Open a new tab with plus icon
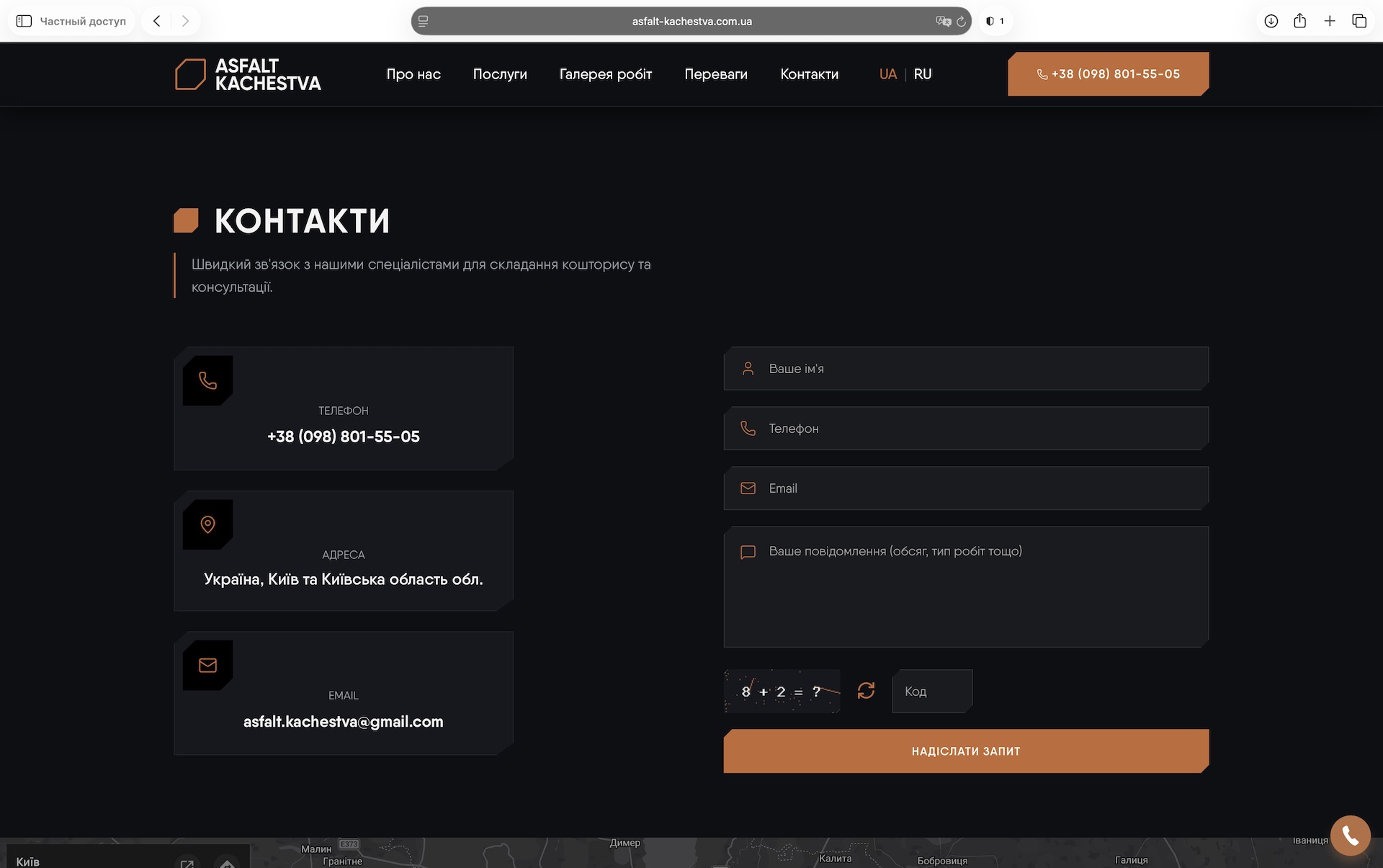This screenshot has height=868, width=1383. pyautogui.click(x=1330, y=21)
